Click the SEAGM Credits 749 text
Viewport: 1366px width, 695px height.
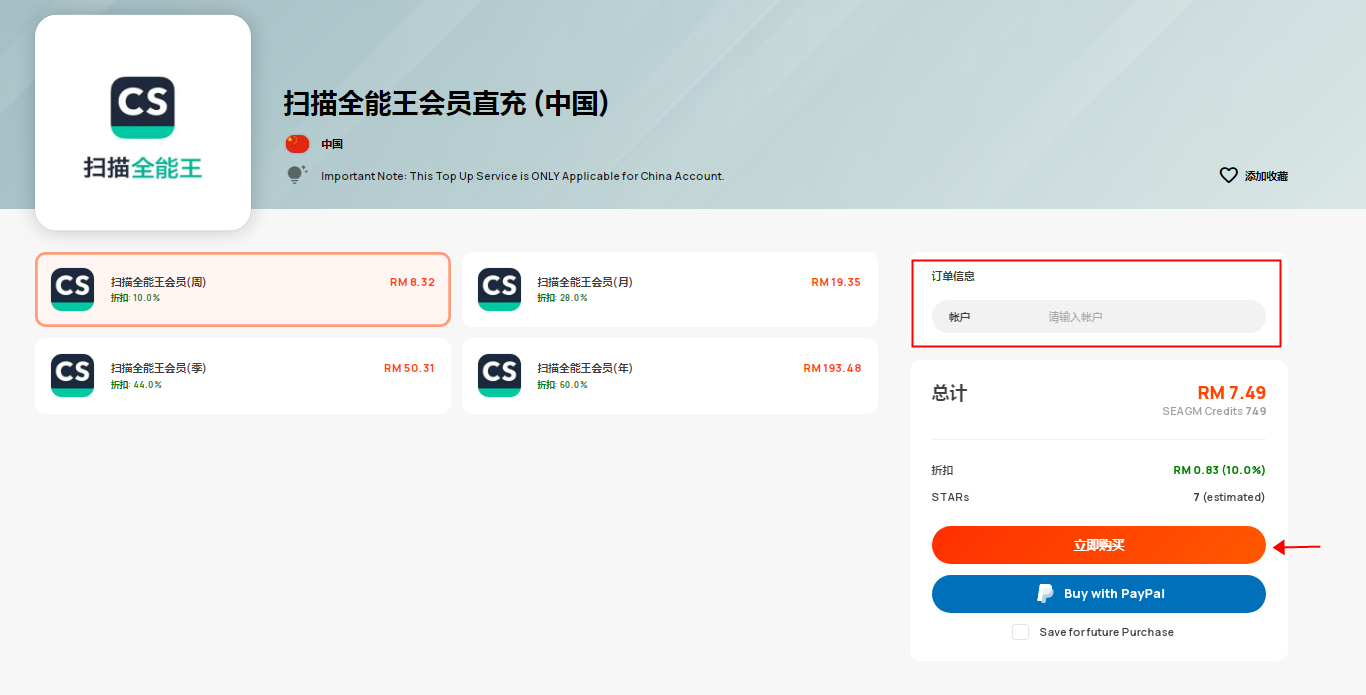coord(1214,411)
